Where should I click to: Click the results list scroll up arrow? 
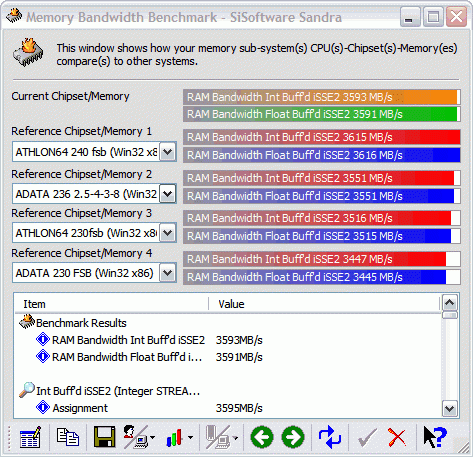[x=450, y=303]
